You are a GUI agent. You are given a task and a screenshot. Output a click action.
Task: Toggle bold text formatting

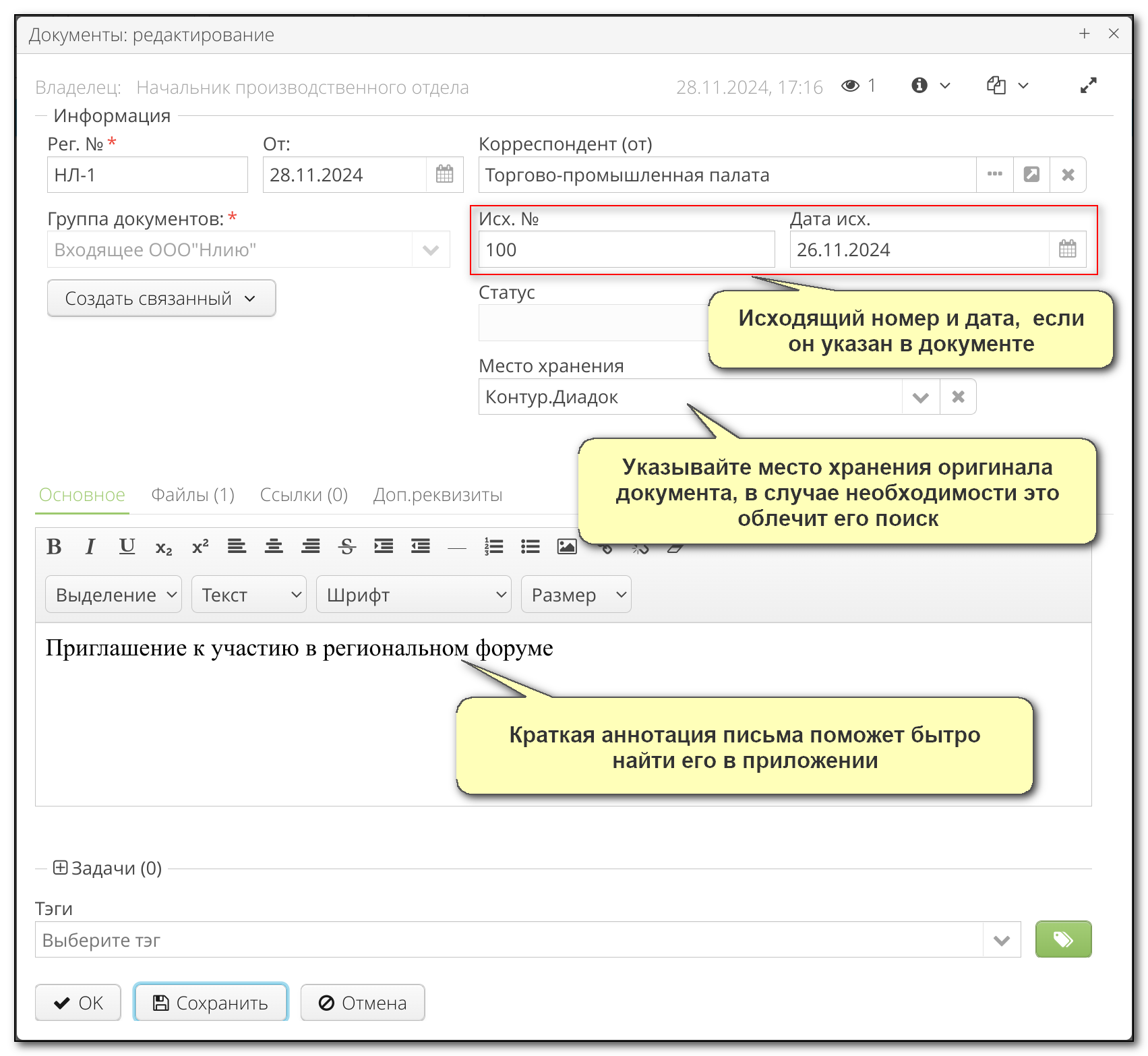click(55, 547)
